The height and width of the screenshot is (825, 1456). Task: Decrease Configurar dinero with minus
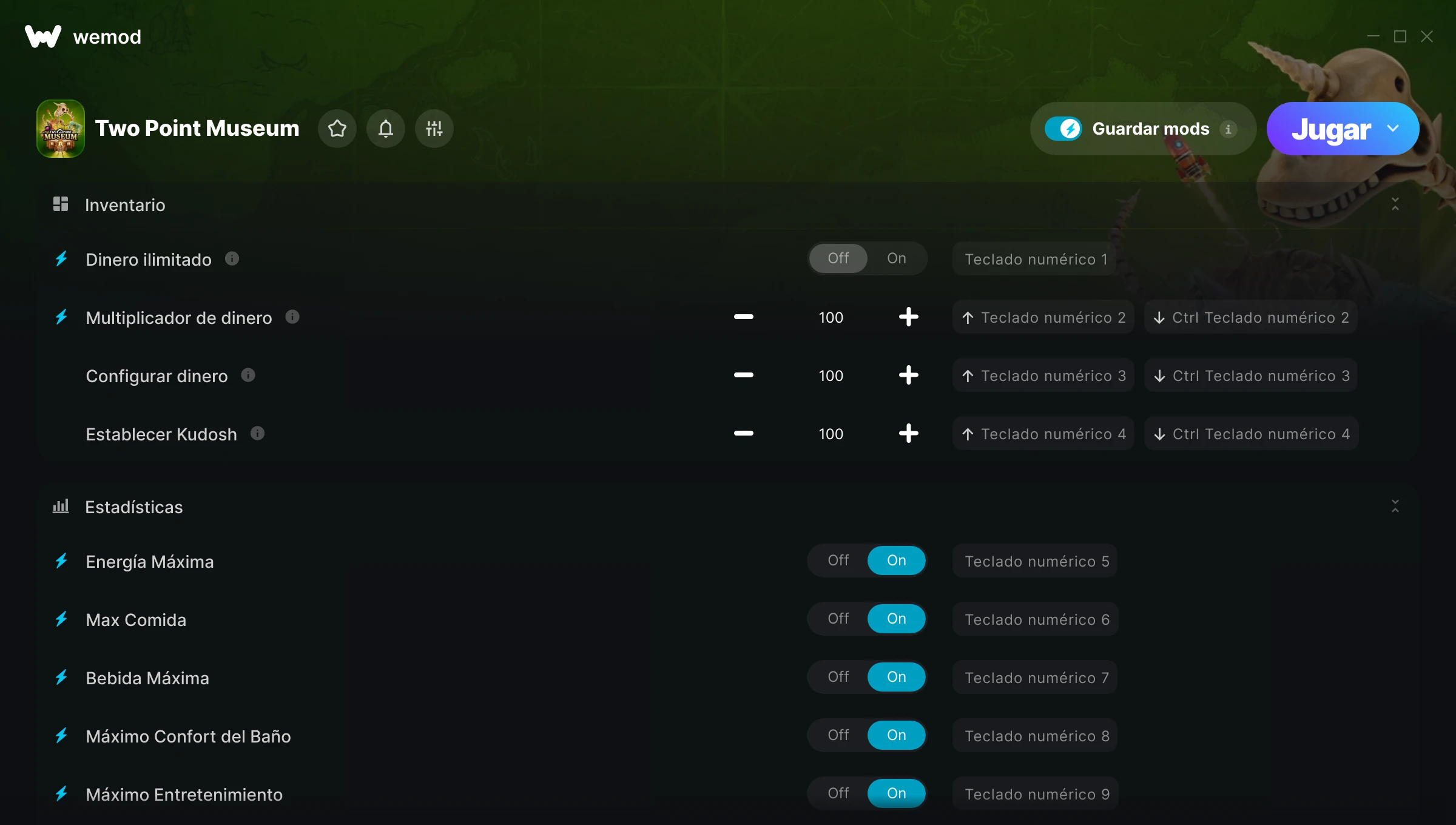743,375
